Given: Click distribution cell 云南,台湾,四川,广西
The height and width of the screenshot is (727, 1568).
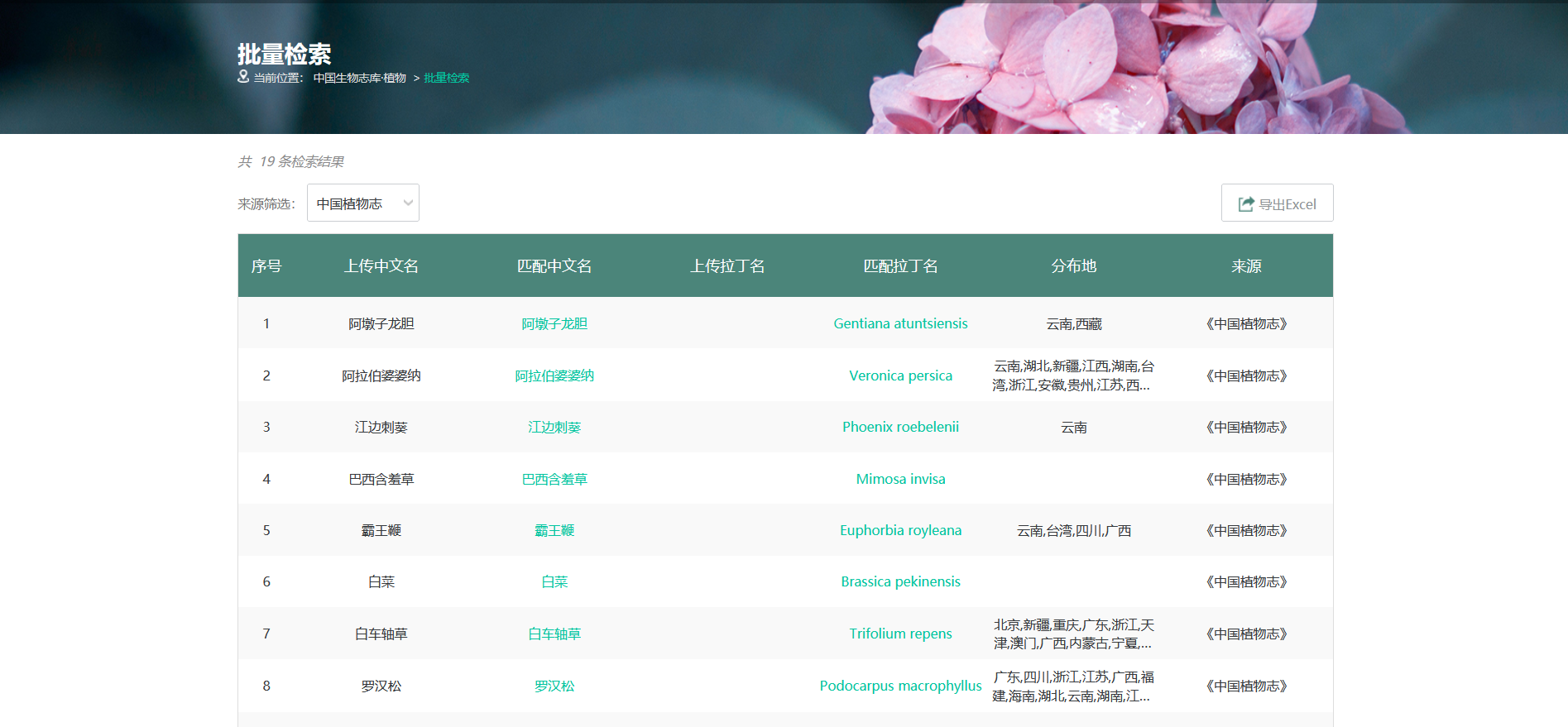Looking at the screenshot, I should tap(1074, 531).
